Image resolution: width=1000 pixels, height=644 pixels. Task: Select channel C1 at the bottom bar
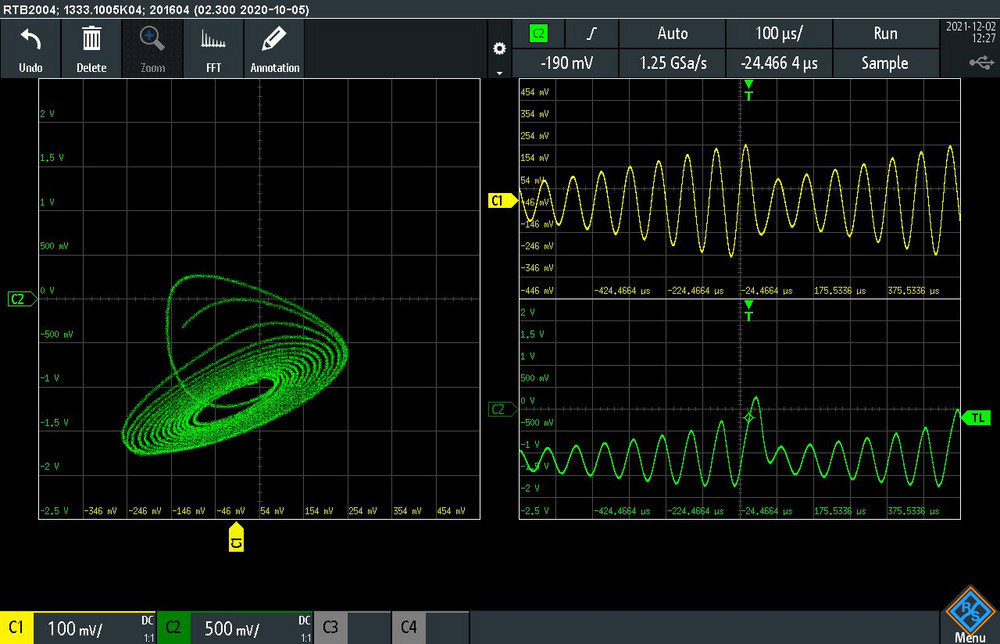17,627
